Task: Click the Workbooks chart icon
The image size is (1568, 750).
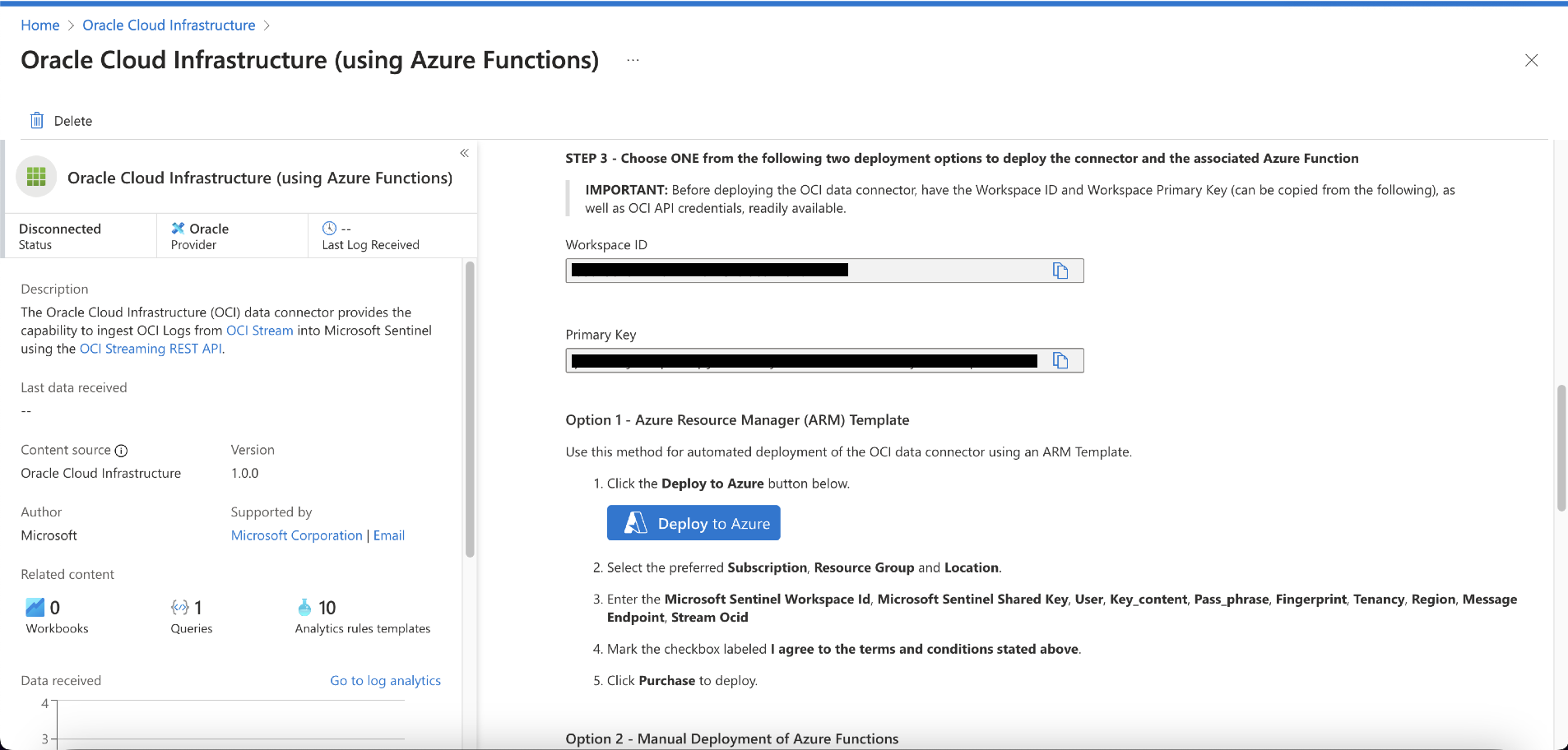Action: pyautogui.click(x=35, y=608)
